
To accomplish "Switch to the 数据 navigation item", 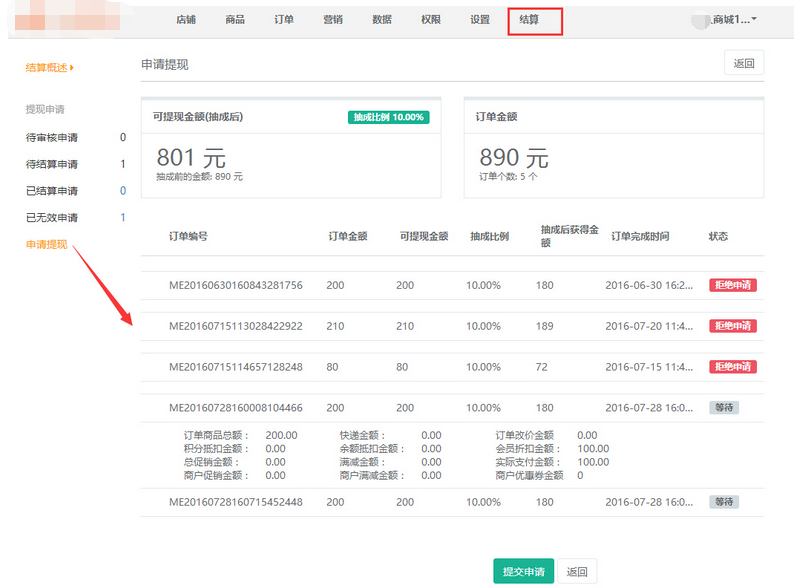I will [x=382, y=20].
